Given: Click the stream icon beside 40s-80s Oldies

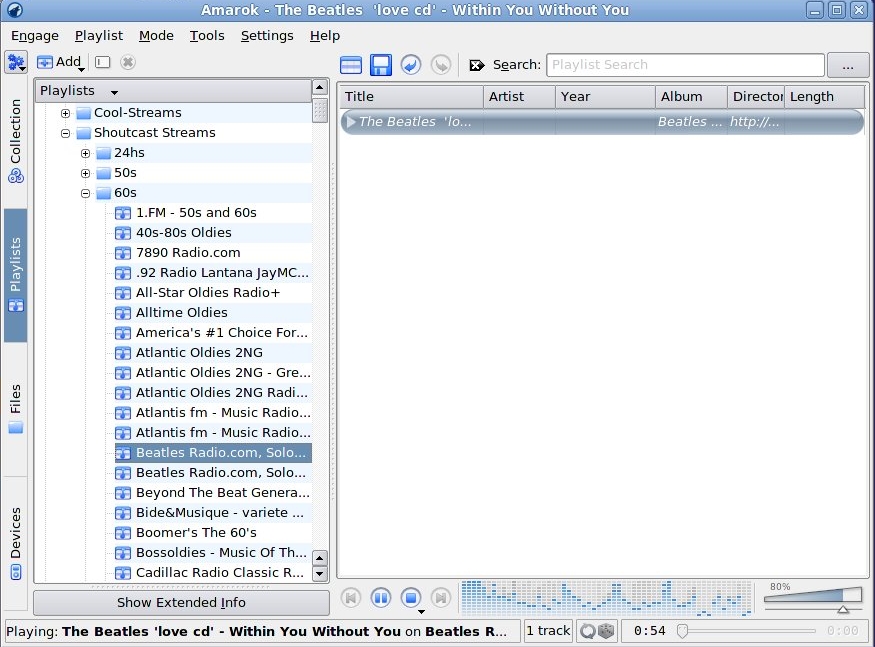Looking at the screenshot, I should pyautogui.click(x=123, y=233).
